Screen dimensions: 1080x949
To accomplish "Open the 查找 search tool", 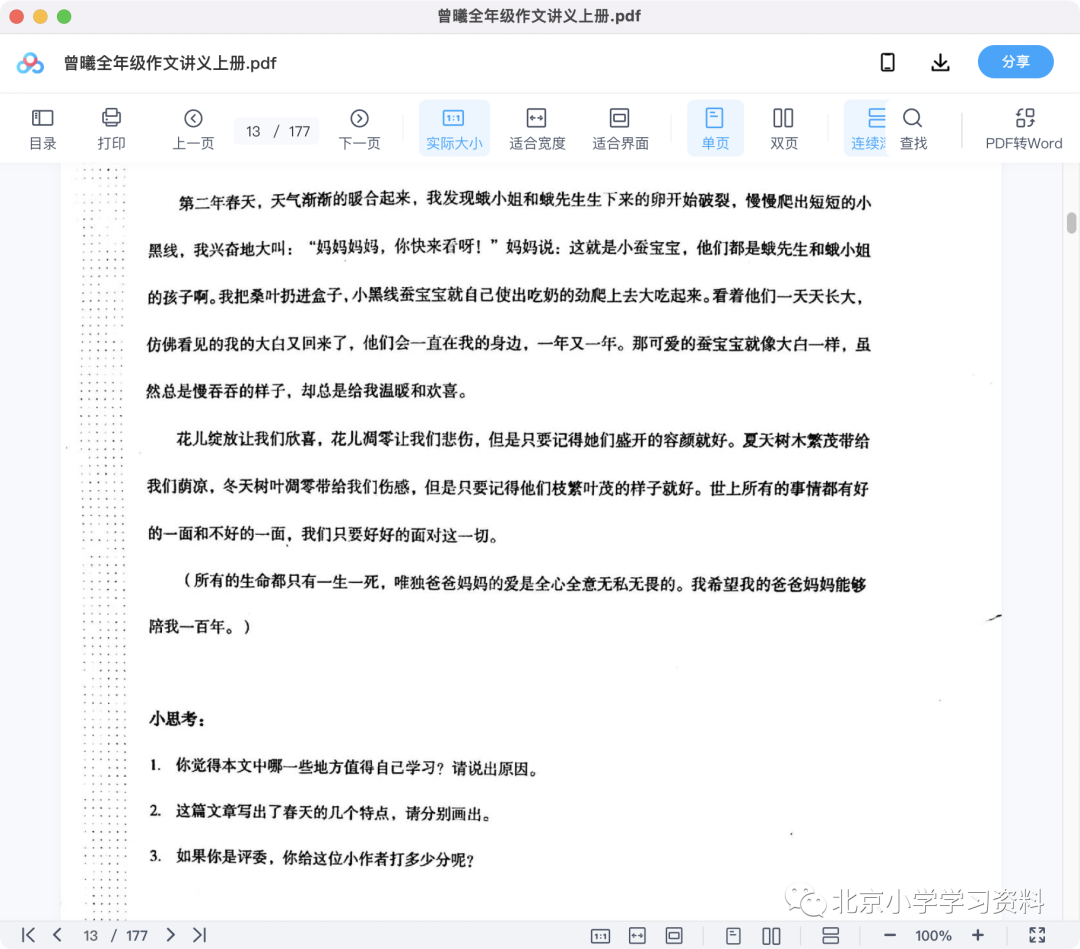I will 913,128.
